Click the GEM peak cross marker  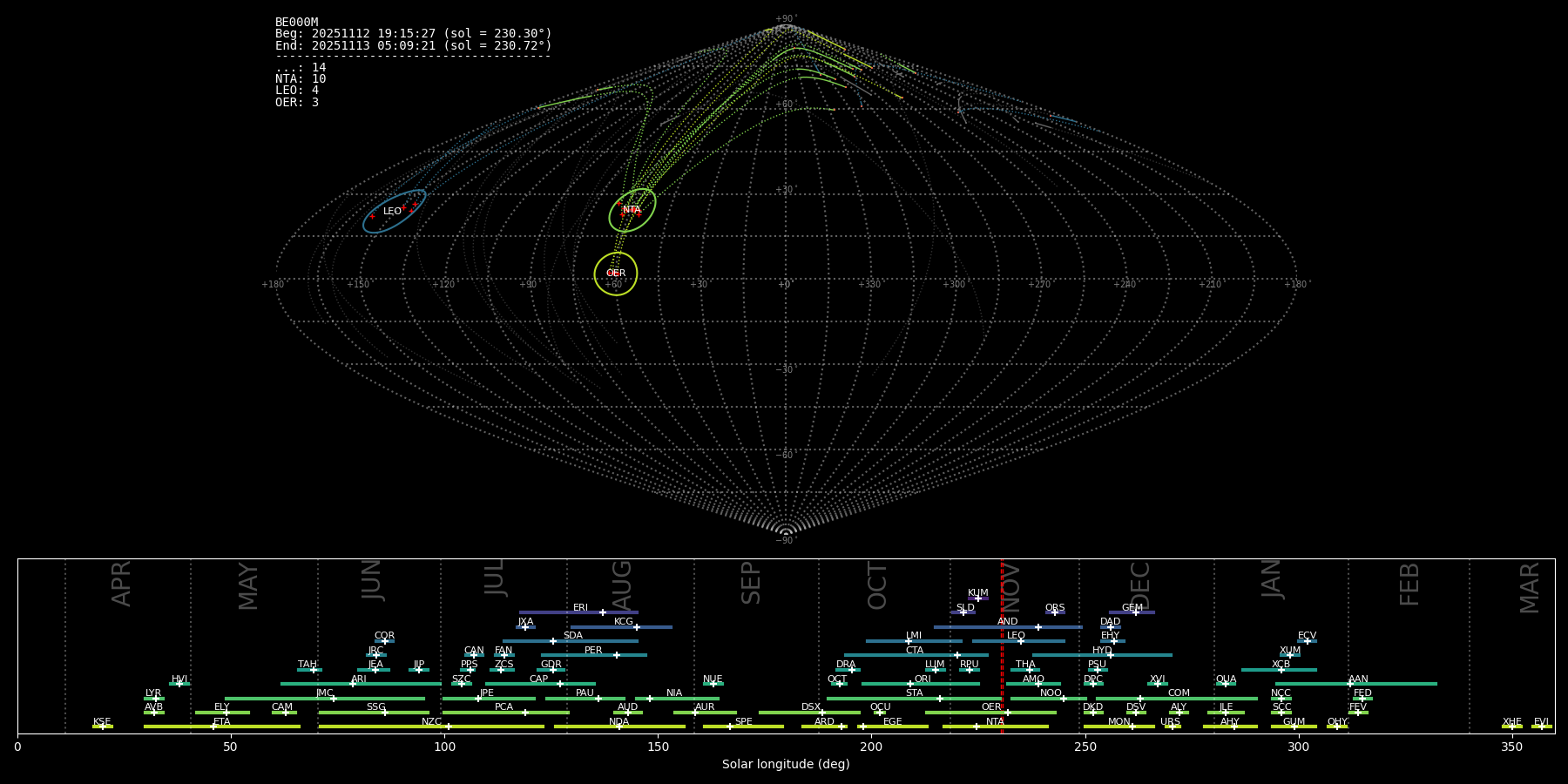pyautogui.click(x=1135, y=612)
